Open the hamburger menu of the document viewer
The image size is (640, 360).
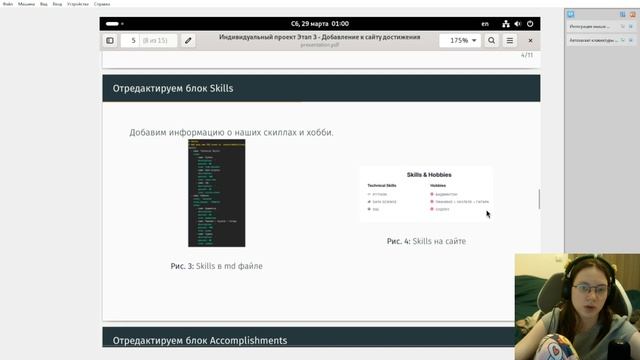pos(510,40)
